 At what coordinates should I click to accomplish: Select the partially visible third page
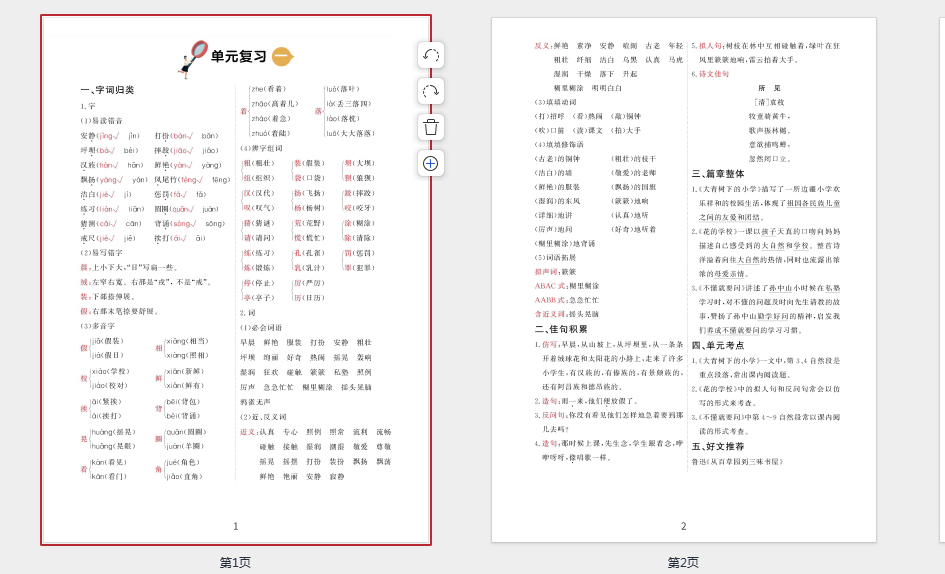coord(941,280)
